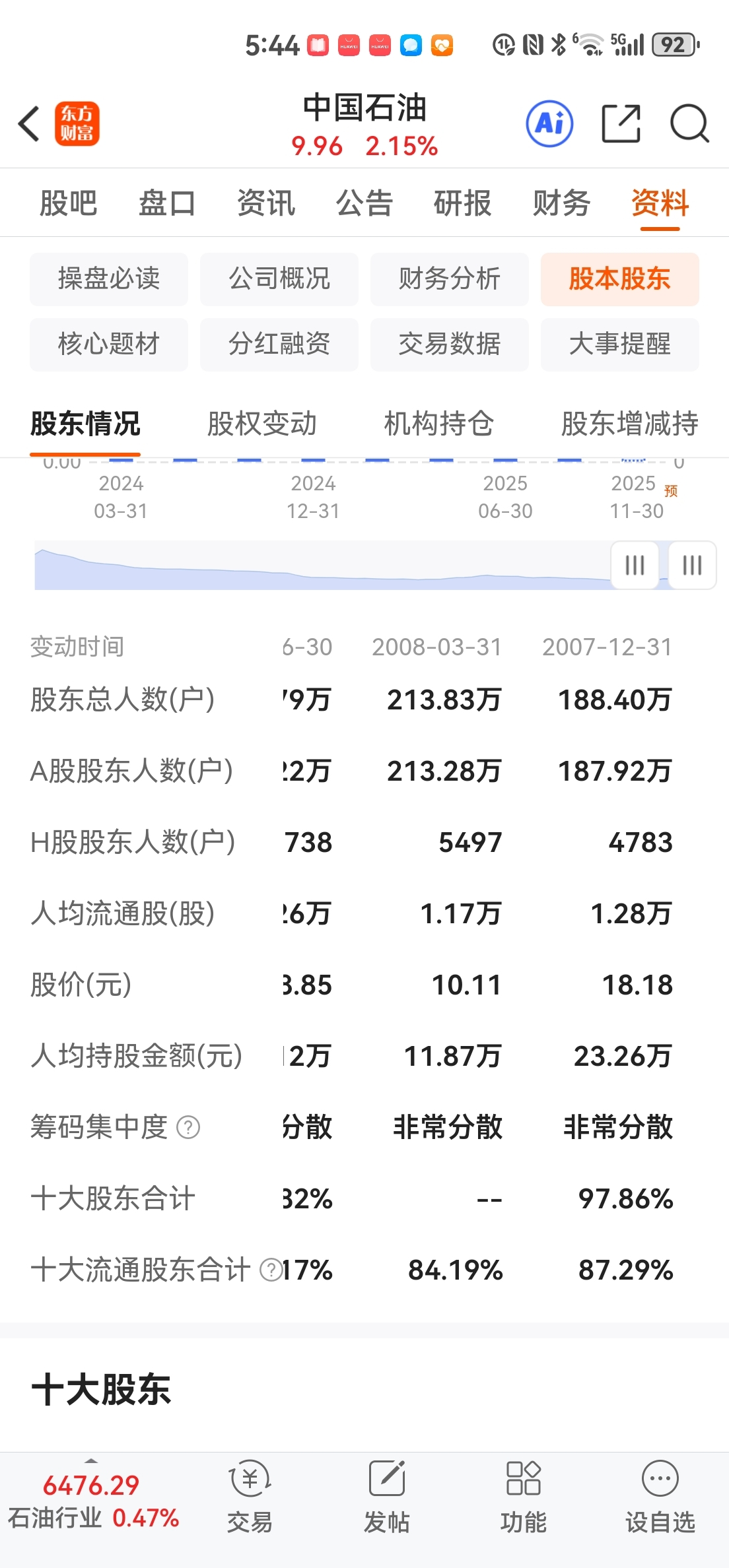729x1568 pixels.
Task: Switch to 研报 tab
Action: [x=462, y=203]
